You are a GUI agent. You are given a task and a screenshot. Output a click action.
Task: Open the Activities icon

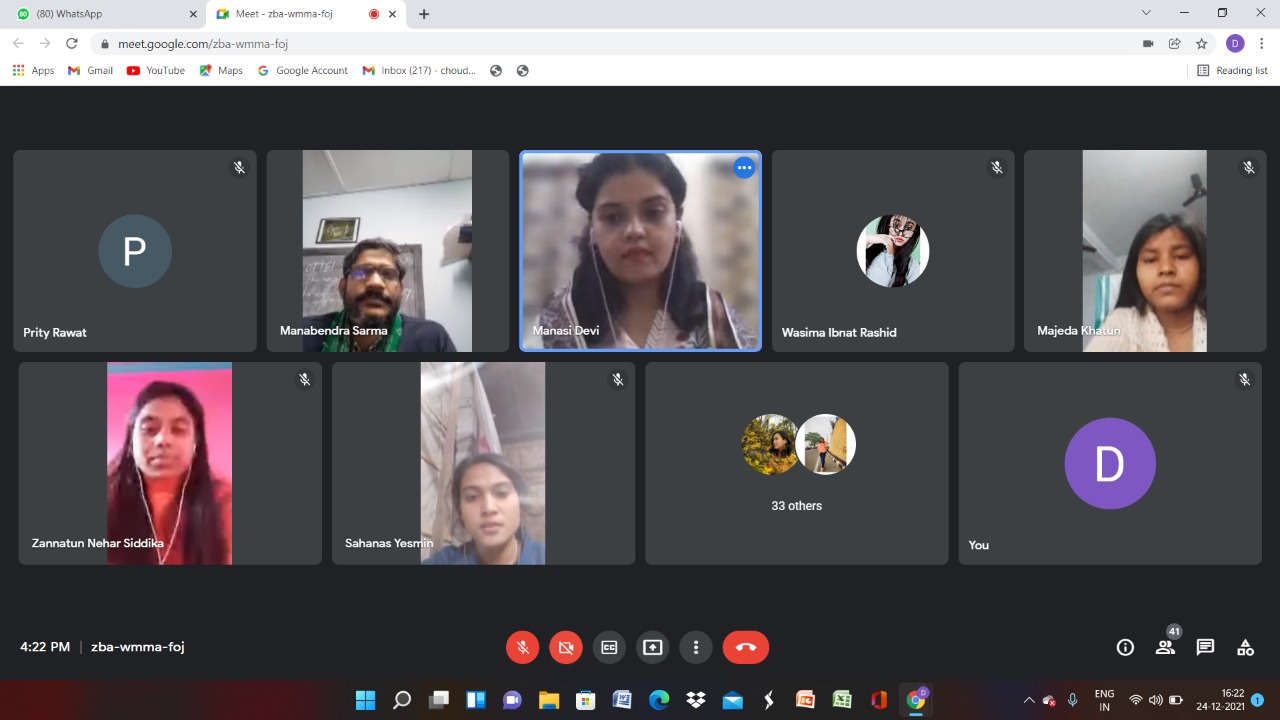pos(1245,647)
